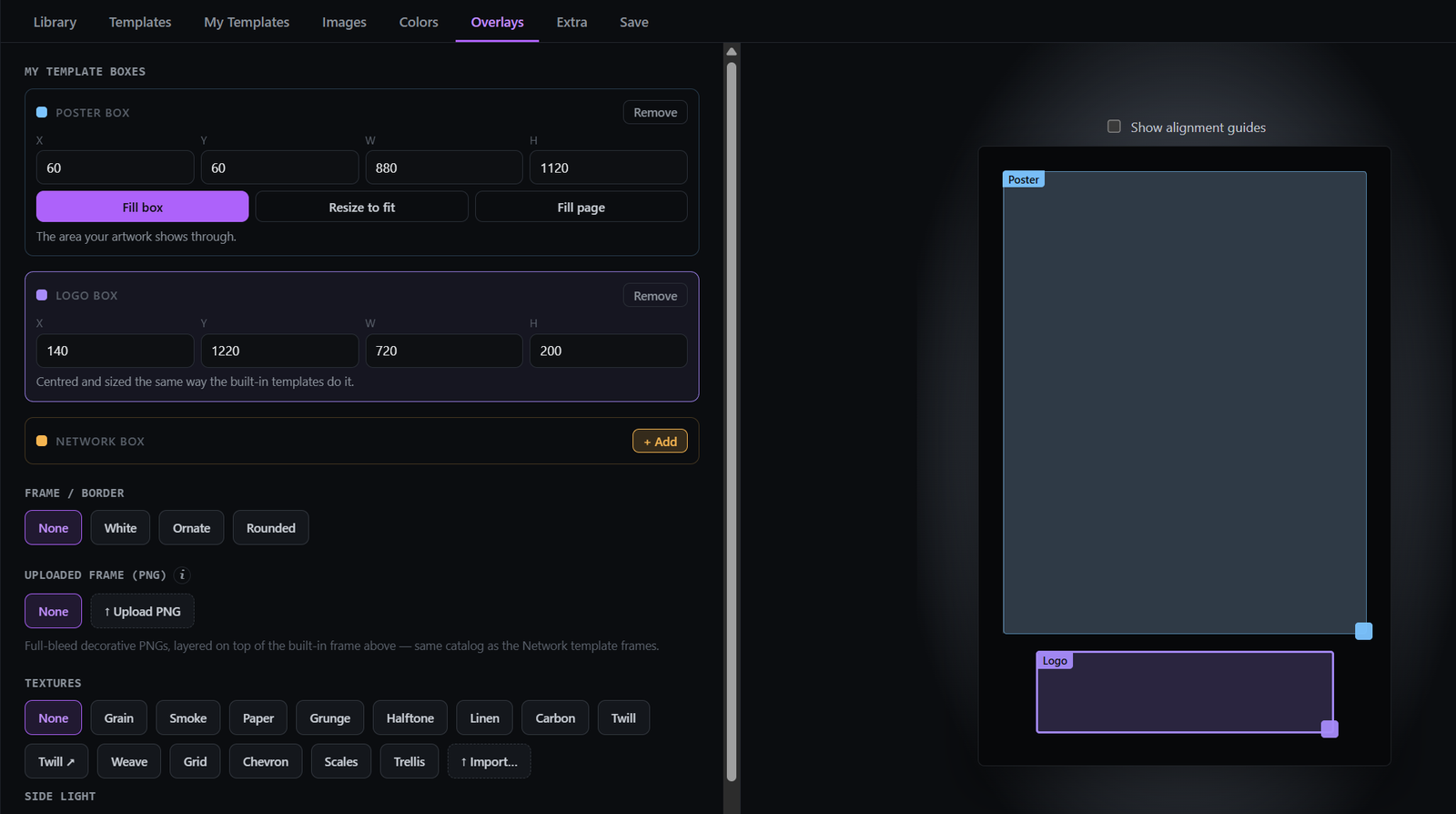Viewport: 1456px width, 814px height.
Task: Click the blue resize handle of the Poster box
Action: (1363, 631)
